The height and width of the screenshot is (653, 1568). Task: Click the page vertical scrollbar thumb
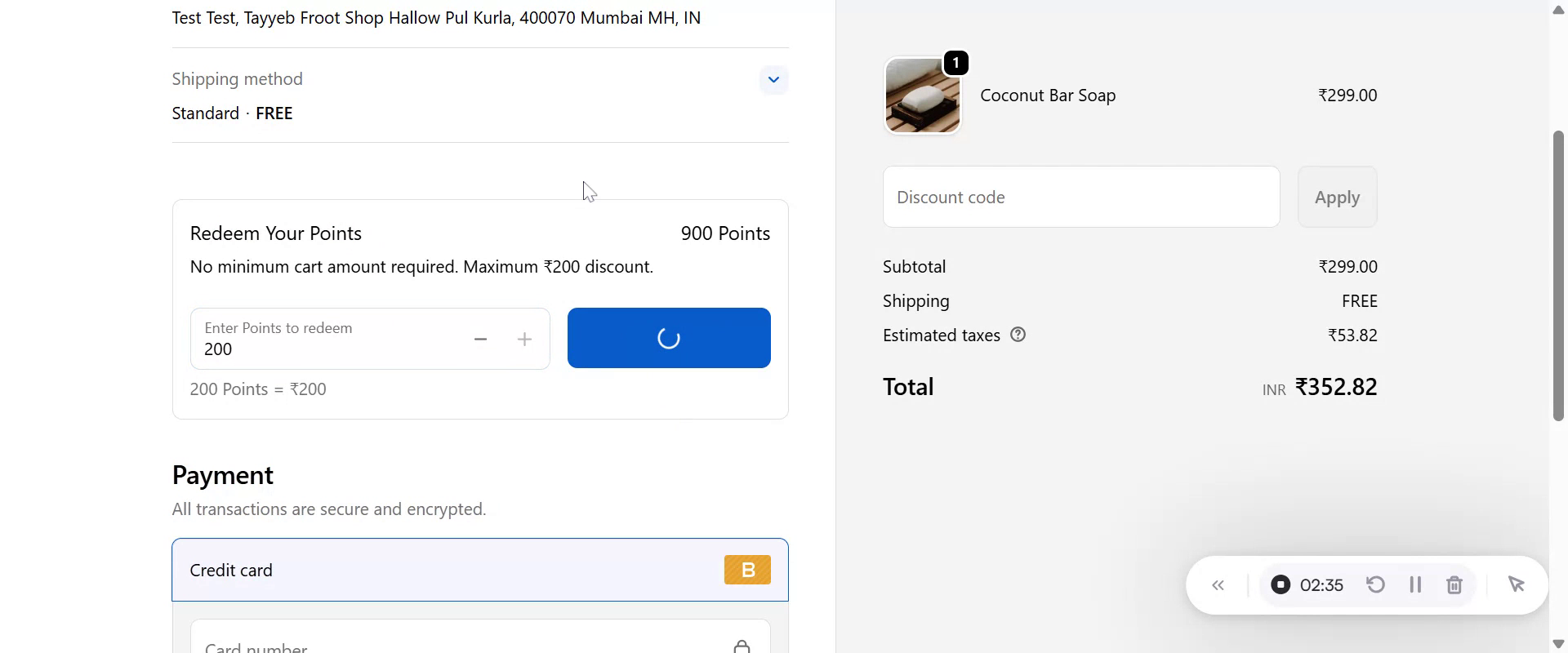pyautogui.click(x=1558, y=276)
